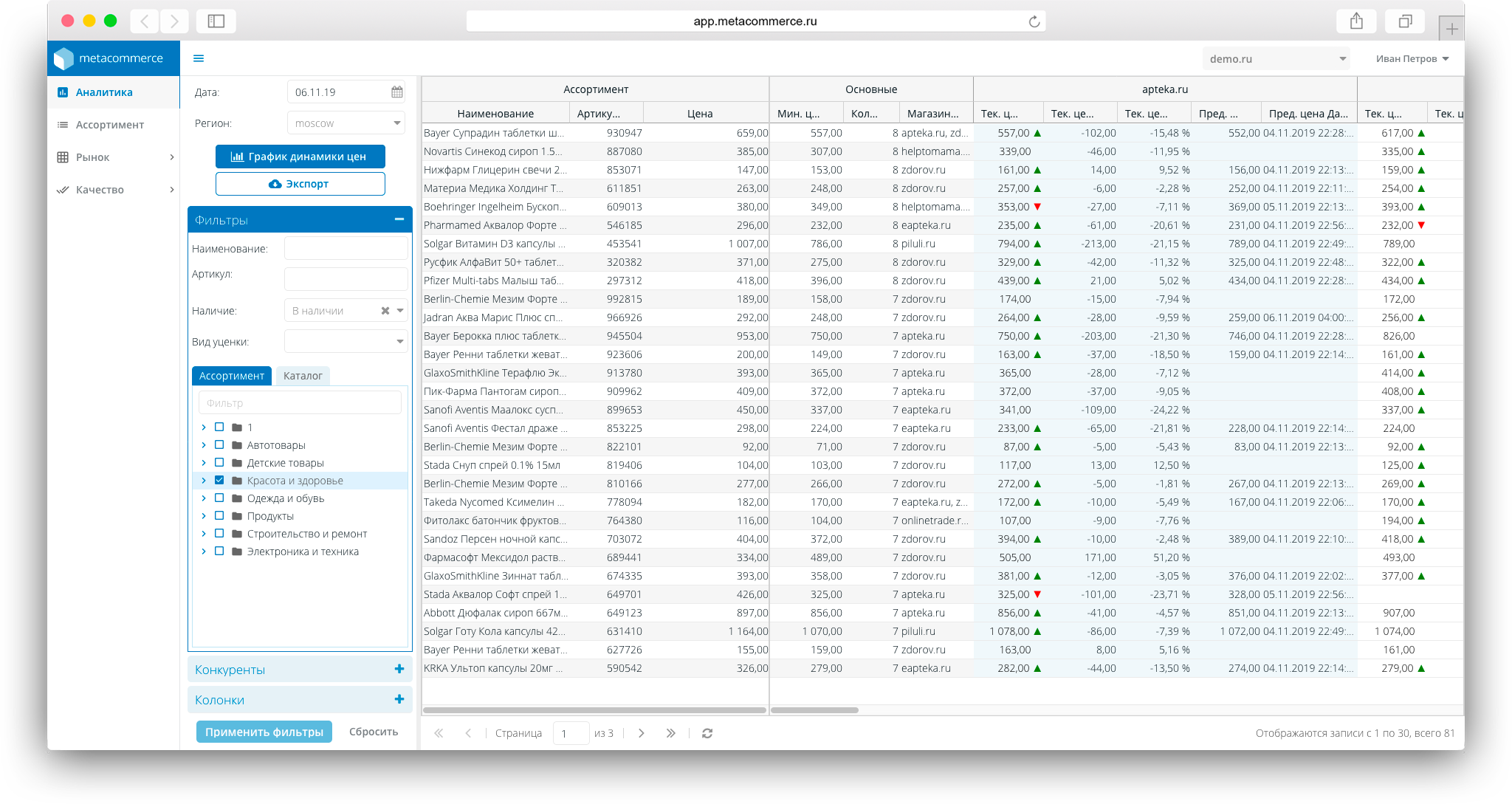Check the Продукты checkbox

click(x=219, y=515)
